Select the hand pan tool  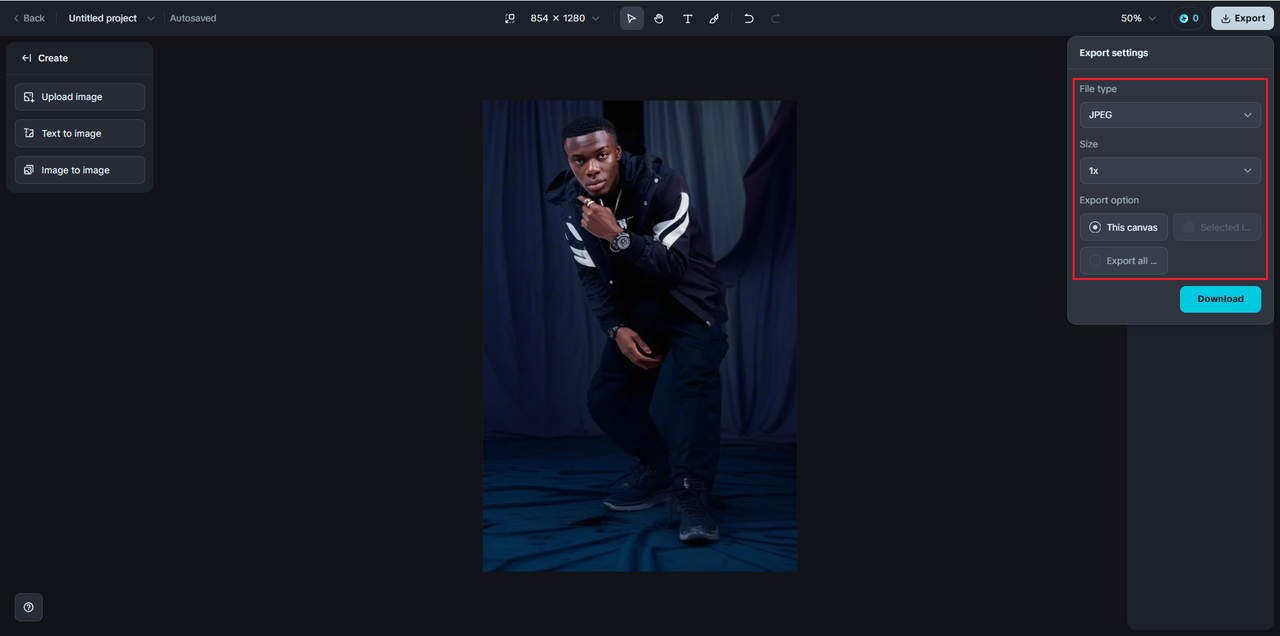click(659, 18)
